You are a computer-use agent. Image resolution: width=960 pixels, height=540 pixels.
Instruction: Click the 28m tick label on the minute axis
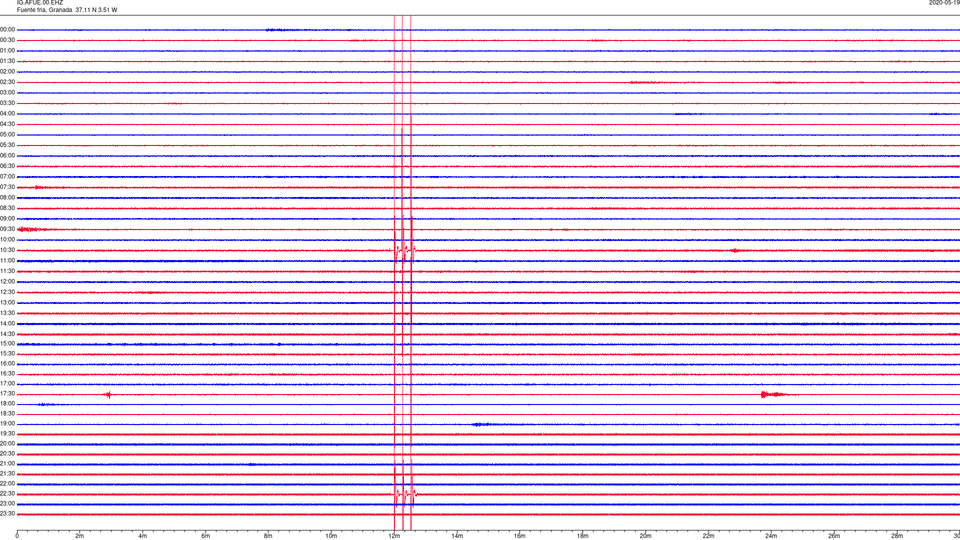click(897, 536)
